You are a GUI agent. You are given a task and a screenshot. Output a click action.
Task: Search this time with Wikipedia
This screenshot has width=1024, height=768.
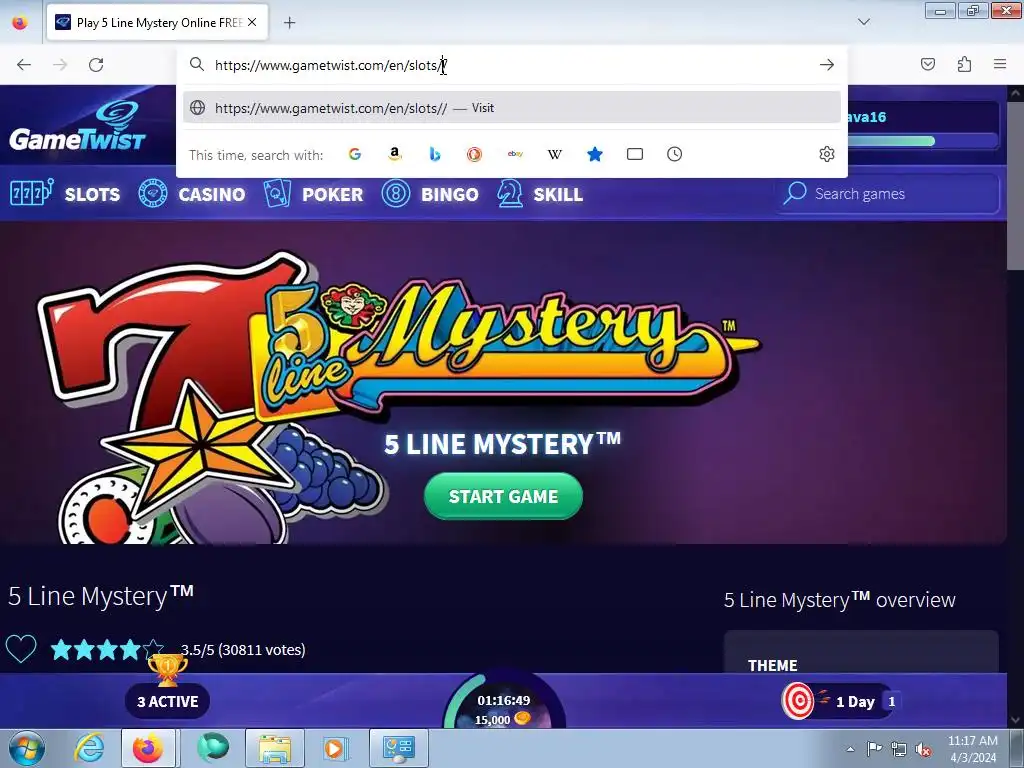555,154
